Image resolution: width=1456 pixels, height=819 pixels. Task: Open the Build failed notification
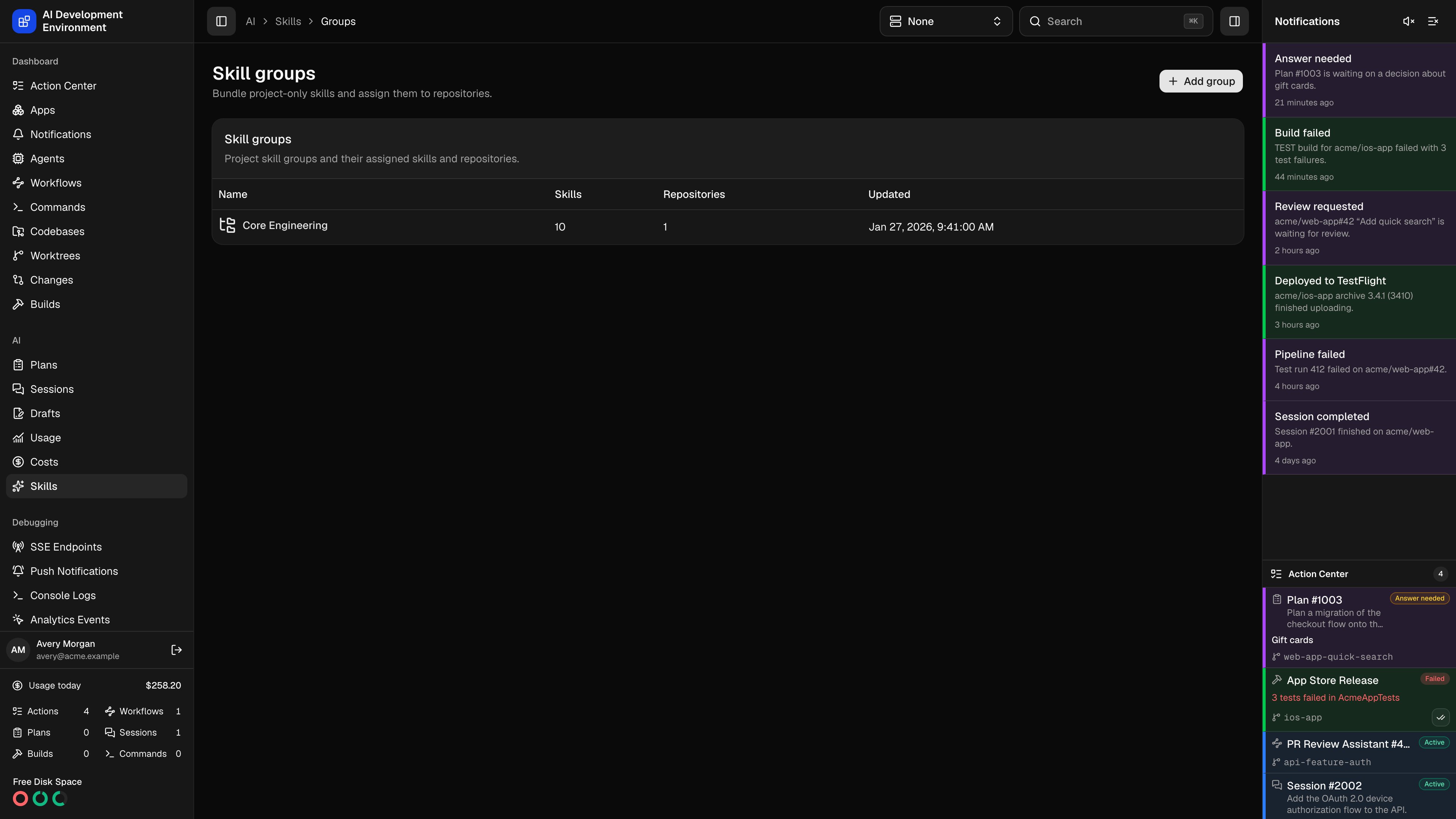click(1359, 154)
